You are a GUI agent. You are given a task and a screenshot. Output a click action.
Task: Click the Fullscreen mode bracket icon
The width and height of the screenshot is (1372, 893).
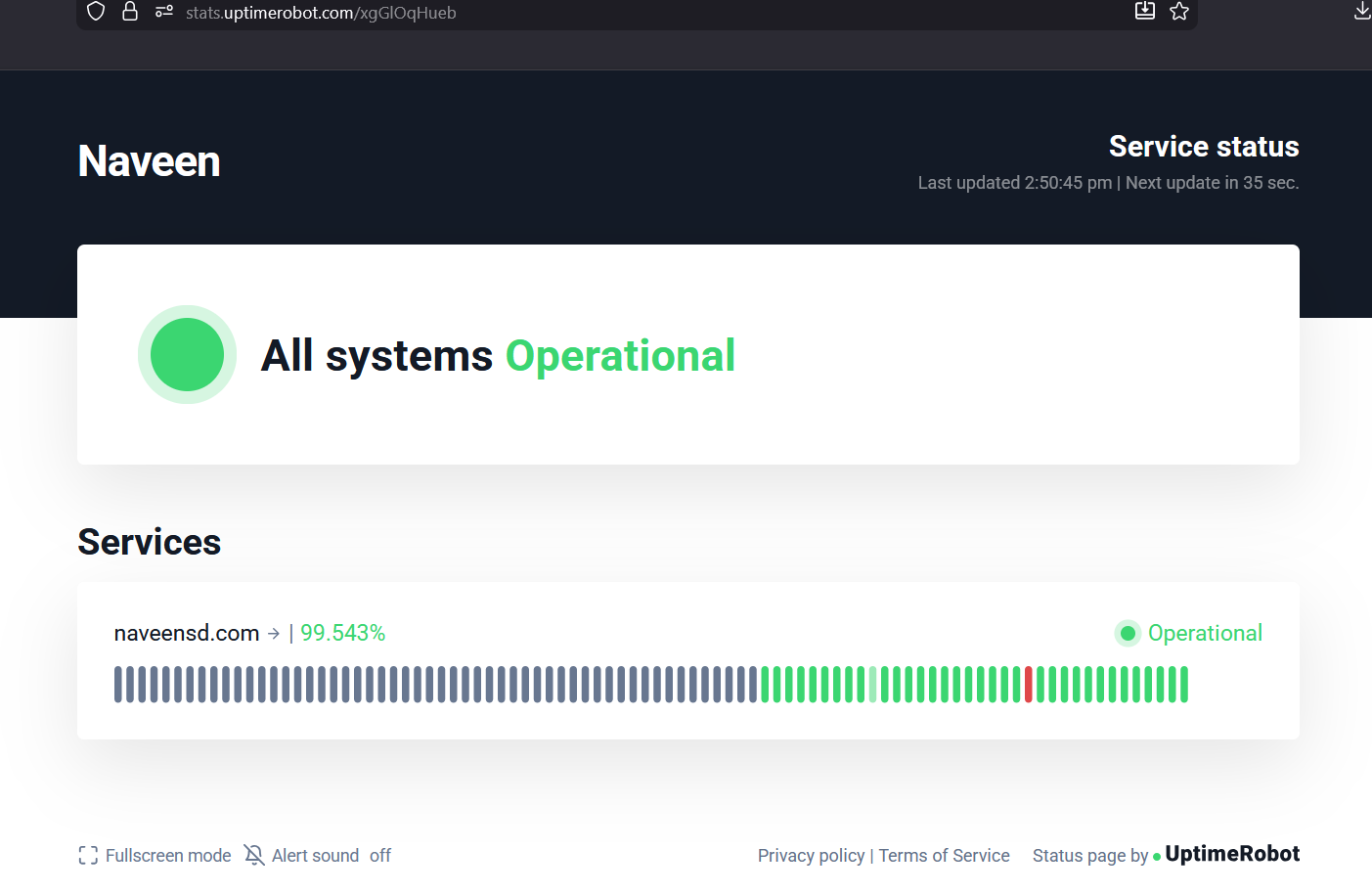88,856
